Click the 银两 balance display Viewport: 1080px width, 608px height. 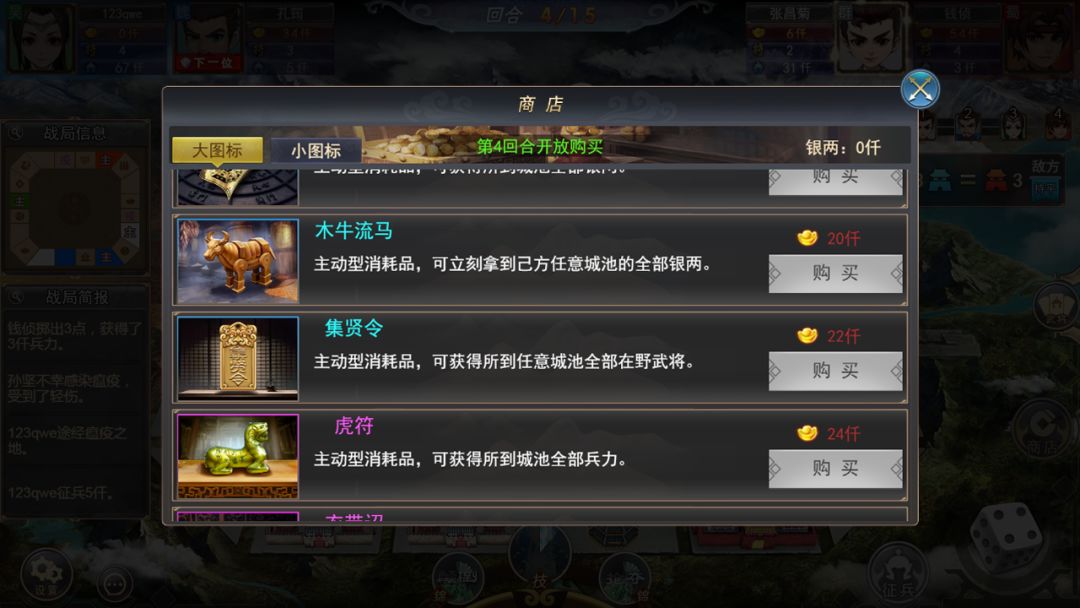click(843, 148)
